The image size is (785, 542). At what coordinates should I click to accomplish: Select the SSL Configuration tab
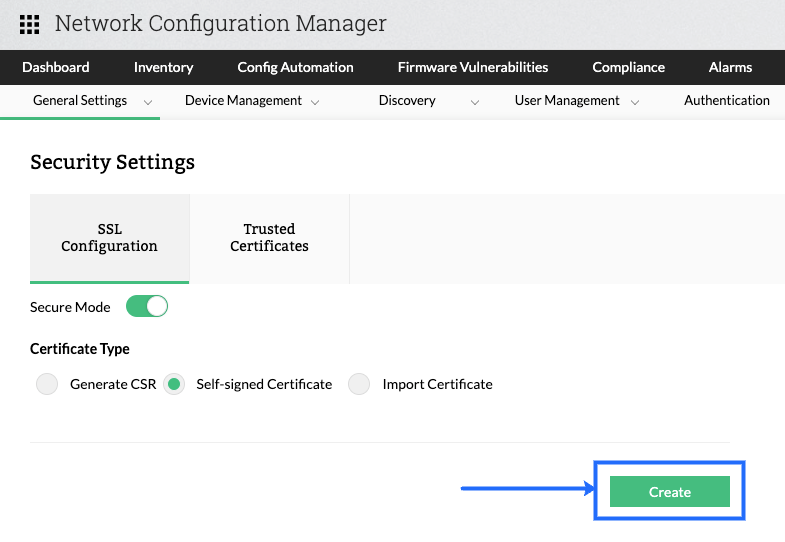[109, 238]
